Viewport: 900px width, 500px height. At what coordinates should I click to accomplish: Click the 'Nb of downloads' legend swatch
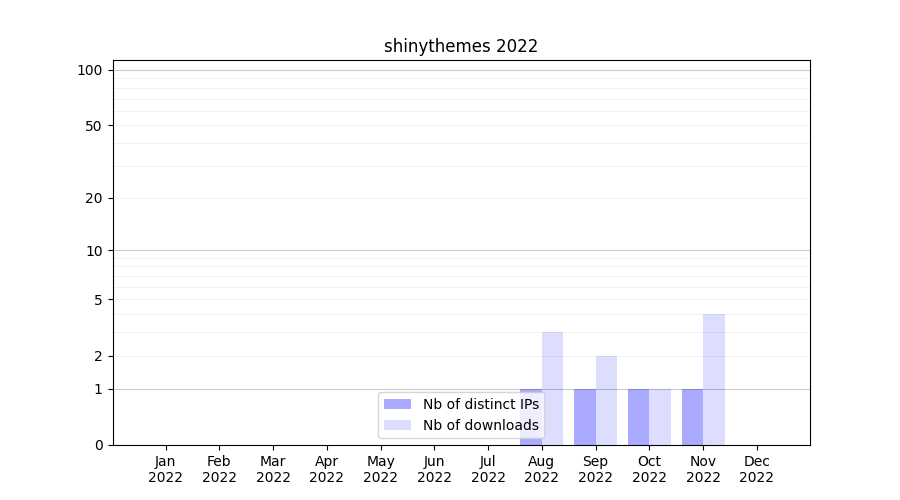pyautogui.click(x=397, y=425)
